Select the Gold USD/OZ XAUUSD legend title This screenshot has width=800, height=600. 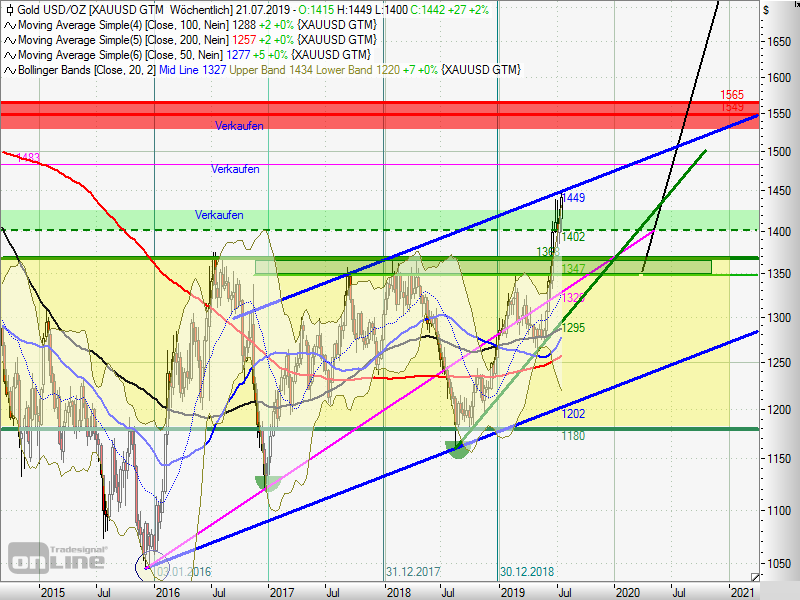click(x=90, y=9)
